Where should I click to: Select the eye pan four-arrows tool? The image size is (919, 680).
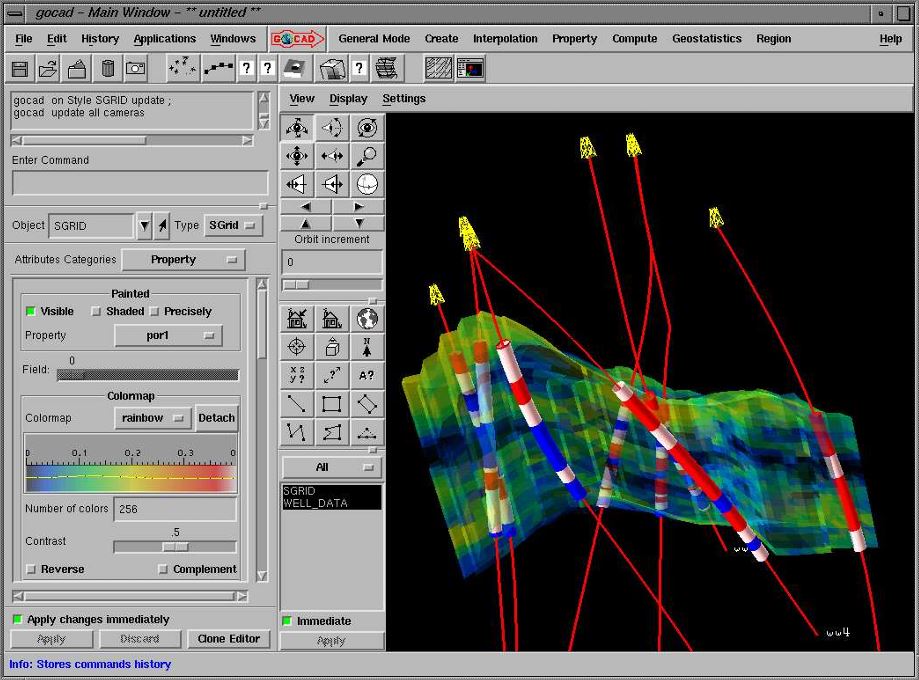(x=297, y=156)
